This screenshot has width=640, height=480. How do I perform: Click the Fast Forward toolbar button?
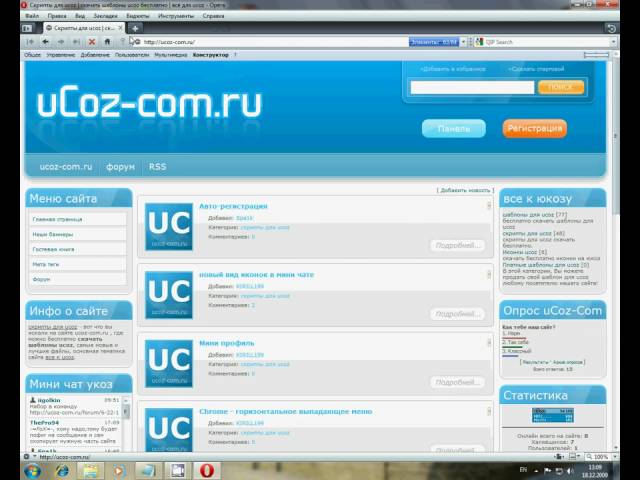(x=76, y=42)
